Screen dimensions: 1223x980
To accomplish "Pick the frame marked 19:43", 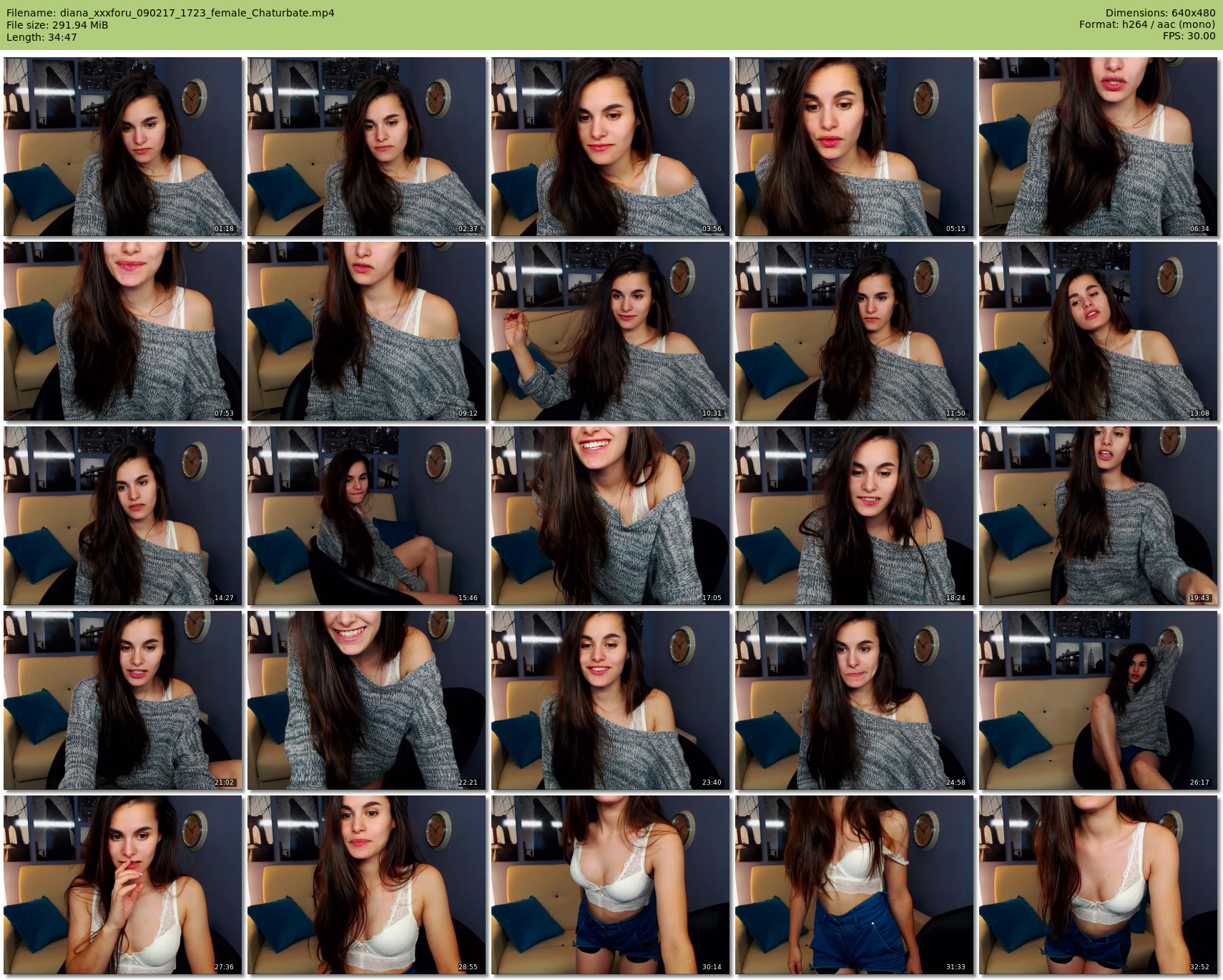I will 1099,516.
